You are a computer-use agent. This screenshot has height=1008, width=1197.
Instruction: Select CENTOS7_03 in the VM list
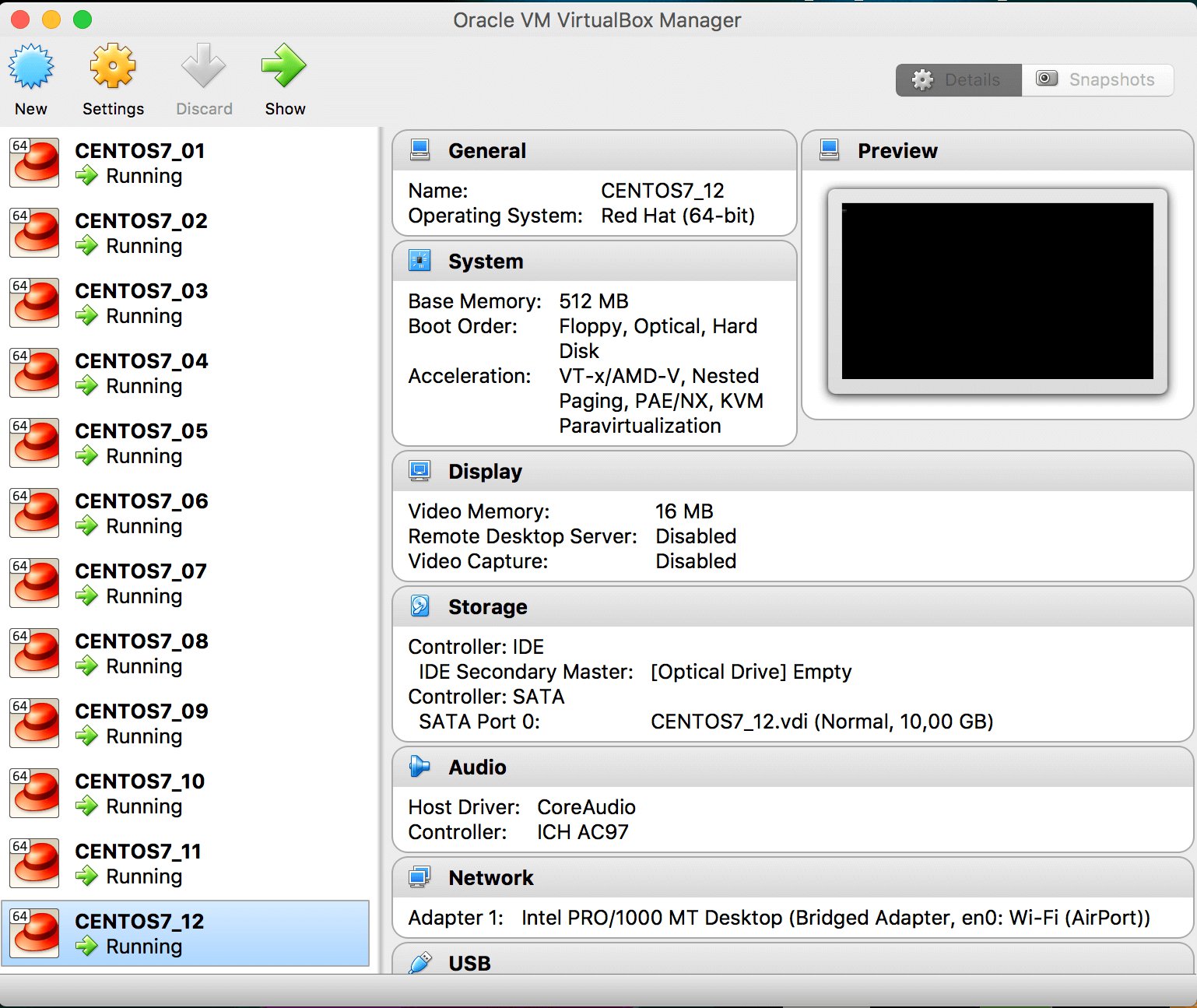[x=185, y=303]
